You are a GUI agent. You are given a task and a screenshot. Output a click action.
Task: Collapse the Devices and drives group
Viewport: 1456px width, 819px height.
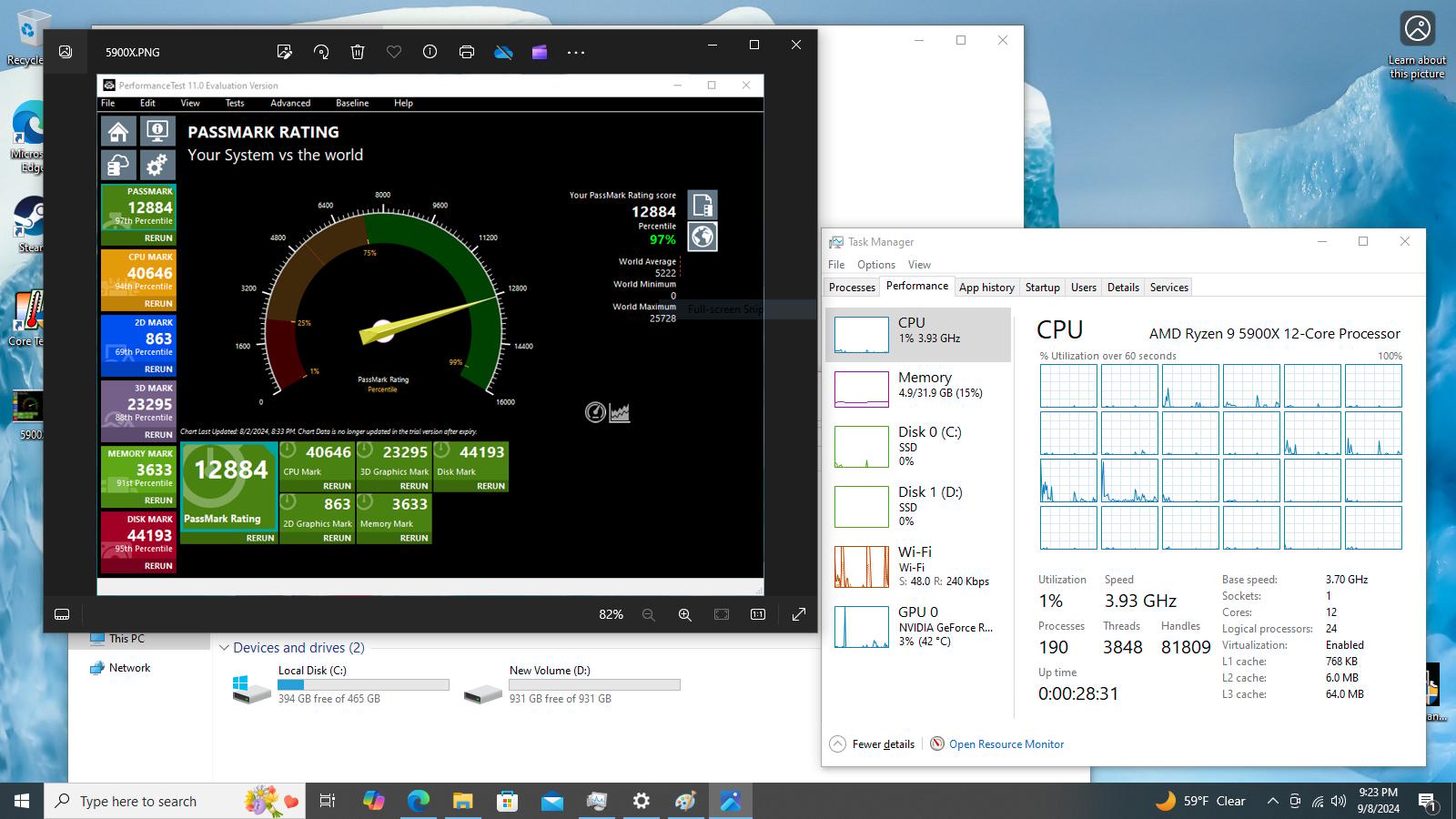(224, 648)
